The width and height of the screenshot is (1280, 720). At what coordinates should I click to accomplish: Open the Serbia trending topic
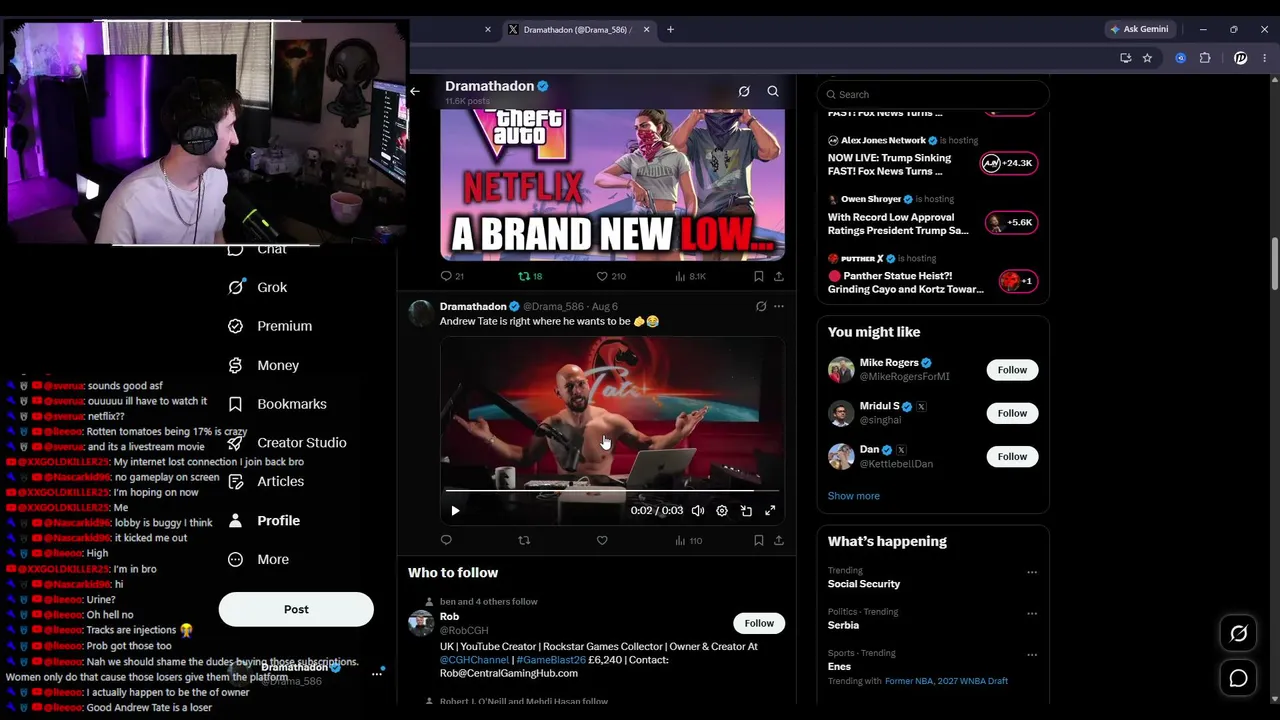843,625
